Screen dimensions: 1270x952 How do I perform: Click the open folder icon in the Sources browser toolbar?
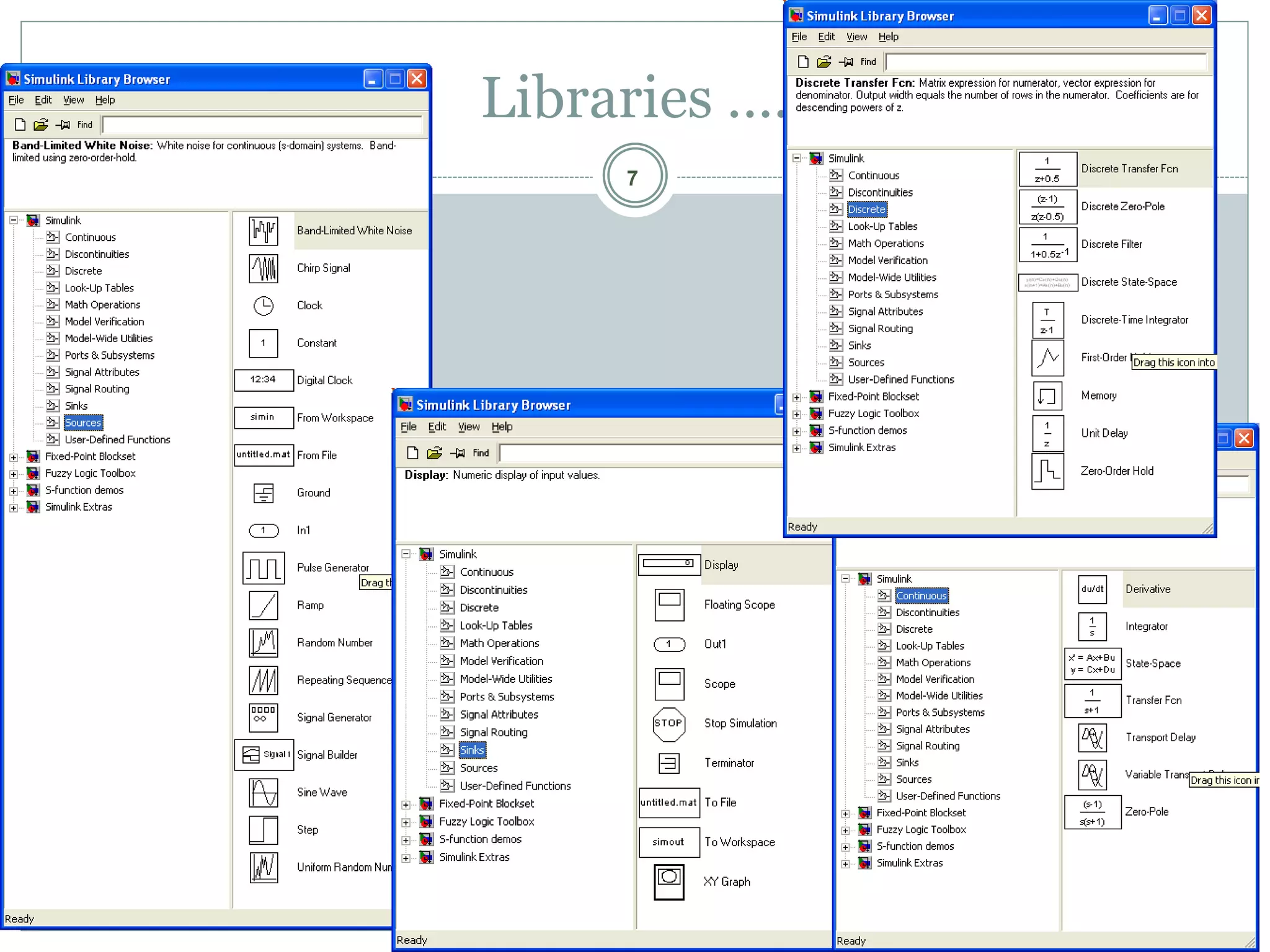[x=41, y=125]
